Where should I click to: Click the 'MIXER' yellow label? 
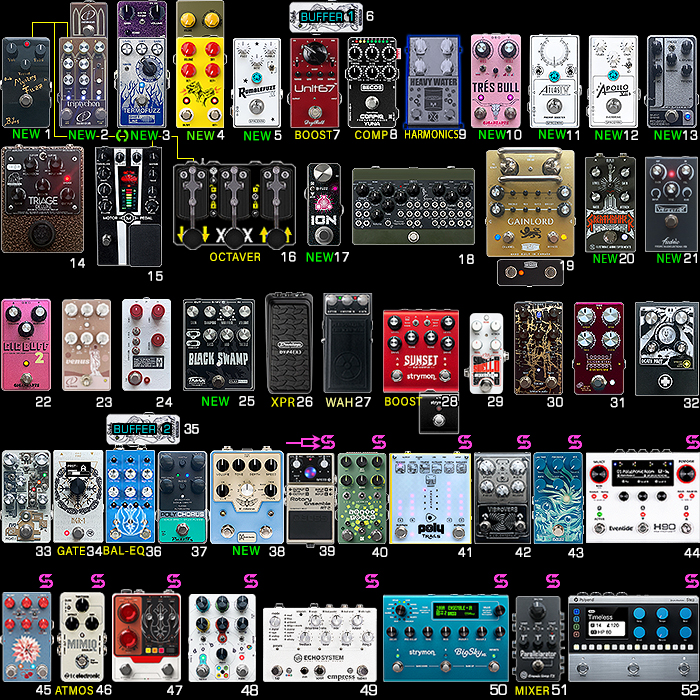(533, 691)
